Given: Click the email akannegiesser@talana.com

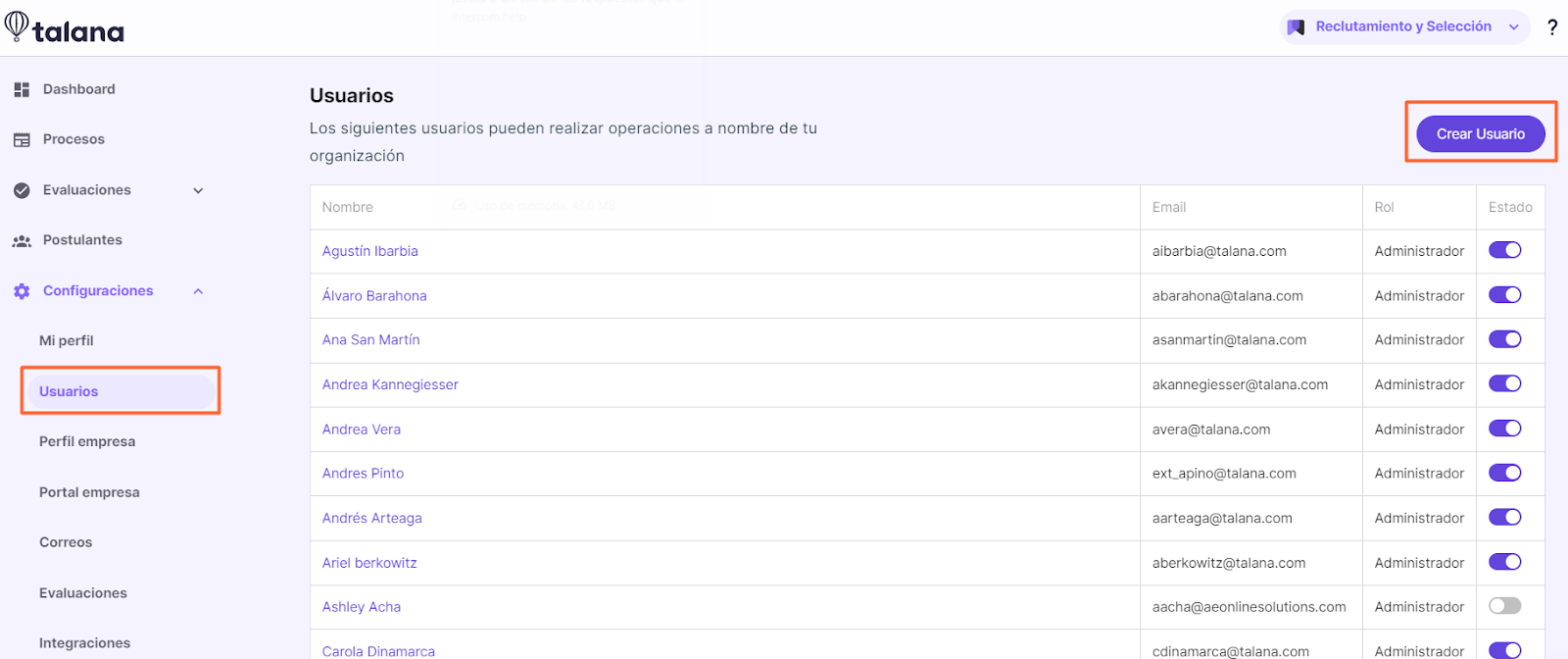Looking at the screenshot, I should click(1240, 384).
